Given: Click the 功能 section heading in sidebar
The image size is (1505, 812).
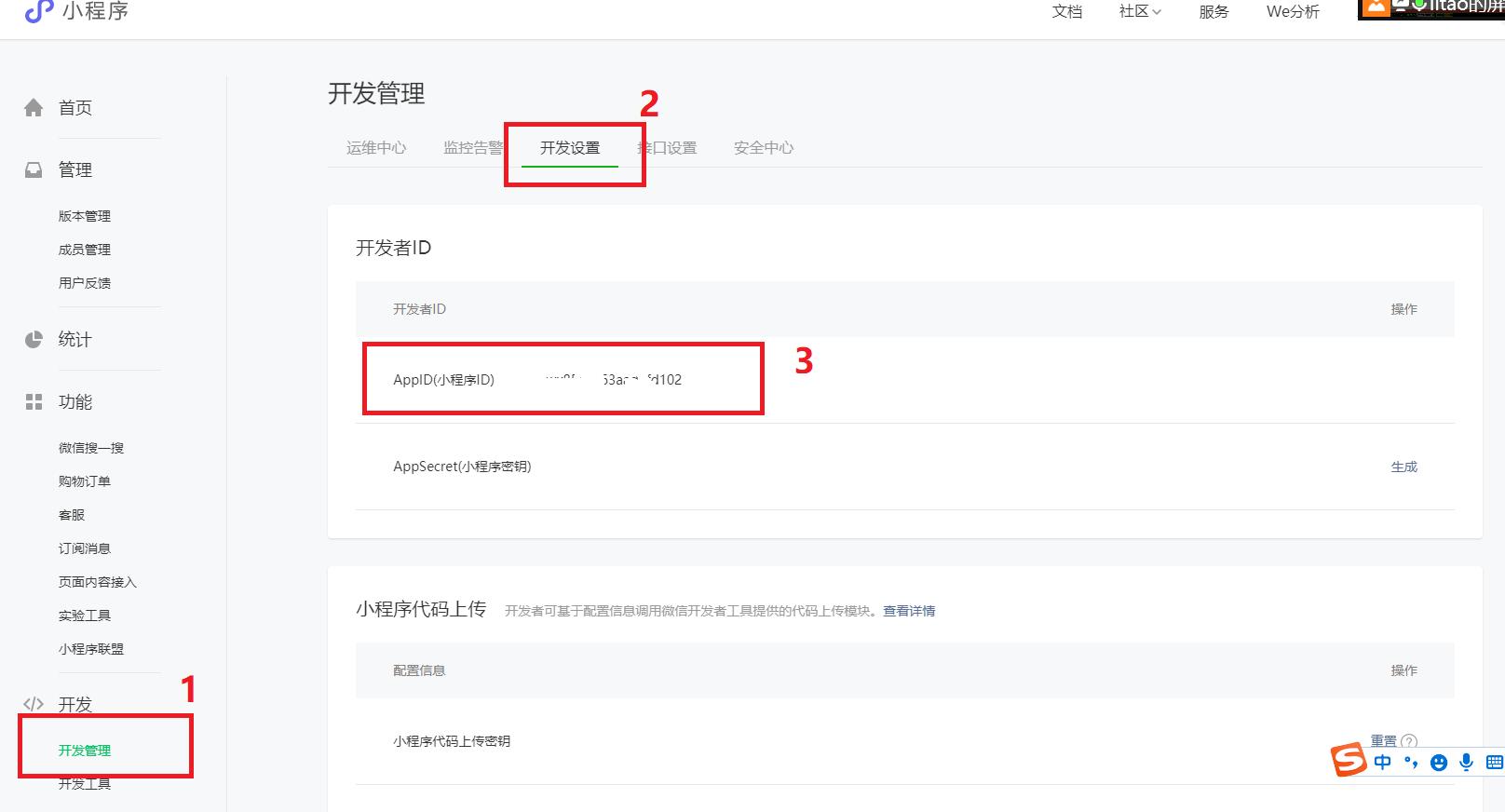Looking at the screenshot, I should 75,401.
